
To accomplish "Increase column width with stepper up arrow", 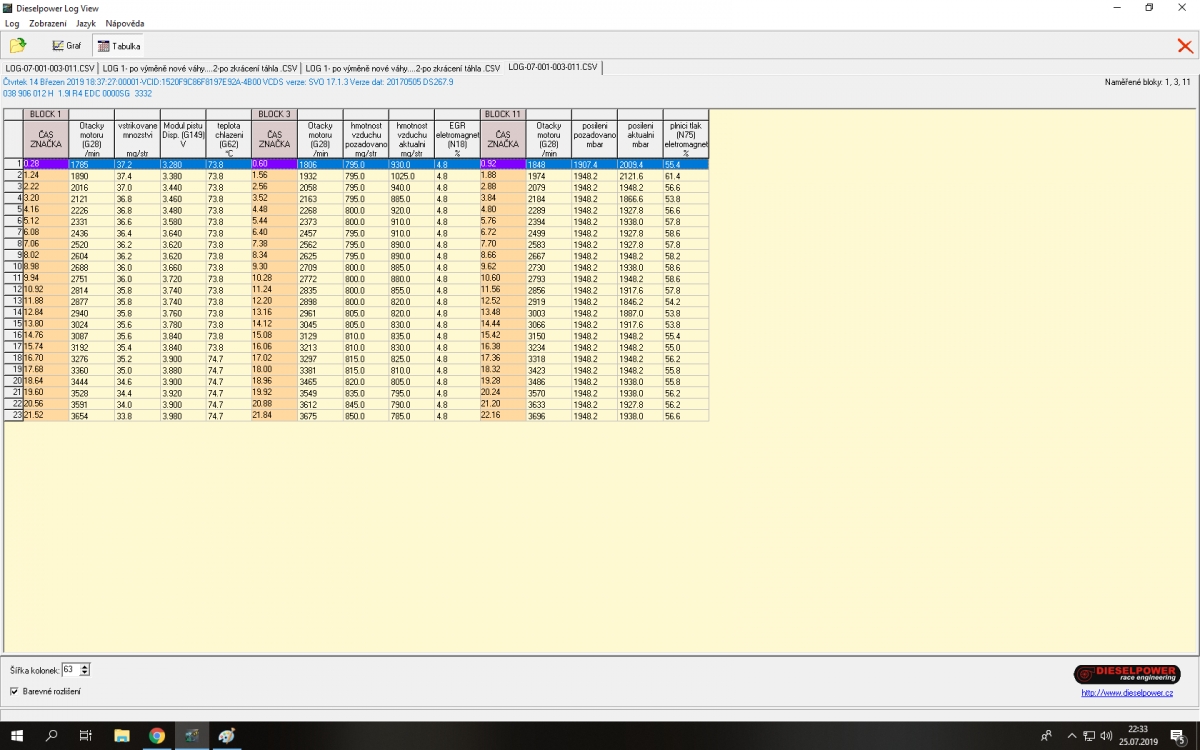I will 85,666.
